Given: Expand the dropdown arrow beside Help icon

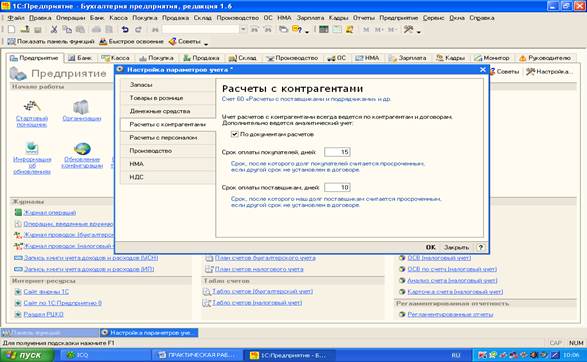Looking at the screenshot, I should click(x=307, y=31).
